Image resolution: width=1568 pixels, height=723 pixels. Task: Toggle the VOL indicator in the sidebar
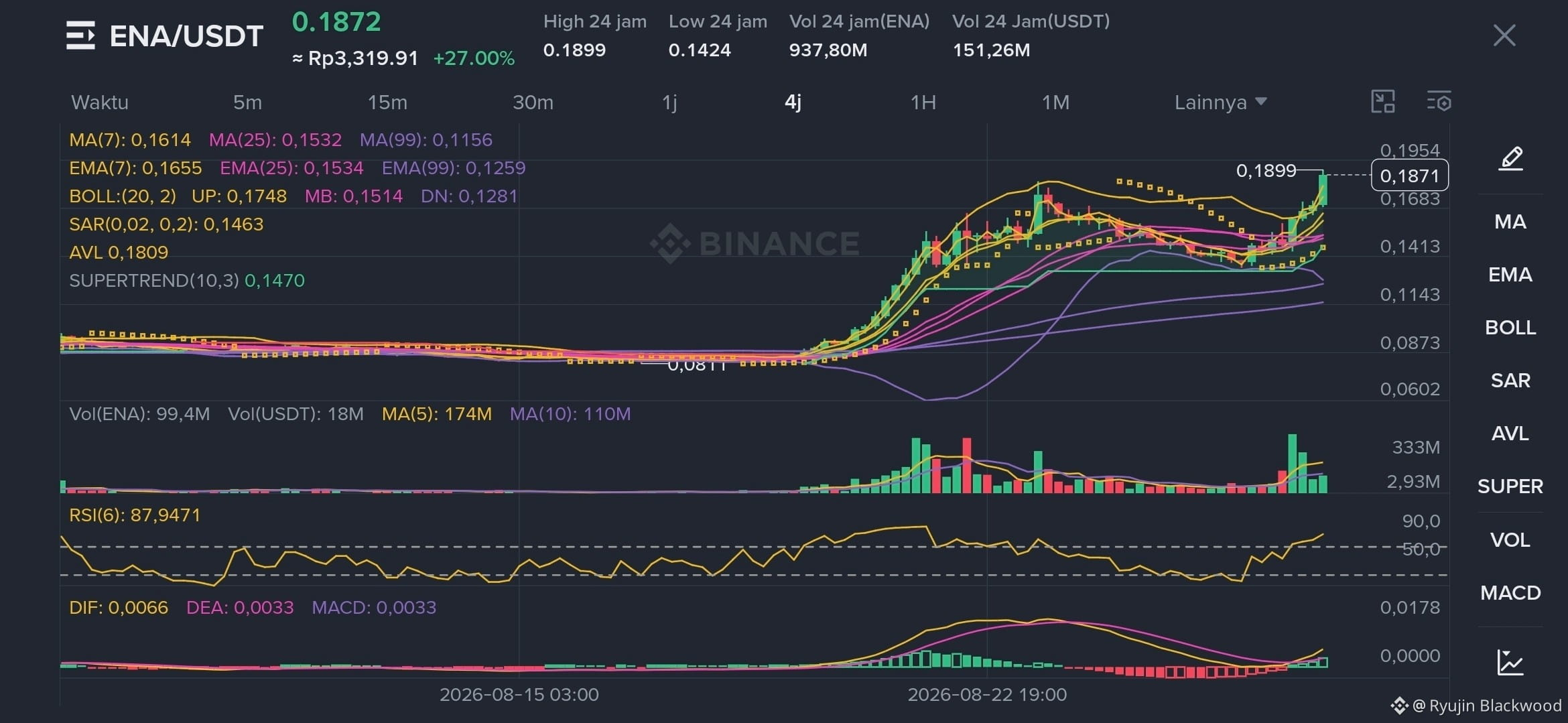pos(1510,540)
